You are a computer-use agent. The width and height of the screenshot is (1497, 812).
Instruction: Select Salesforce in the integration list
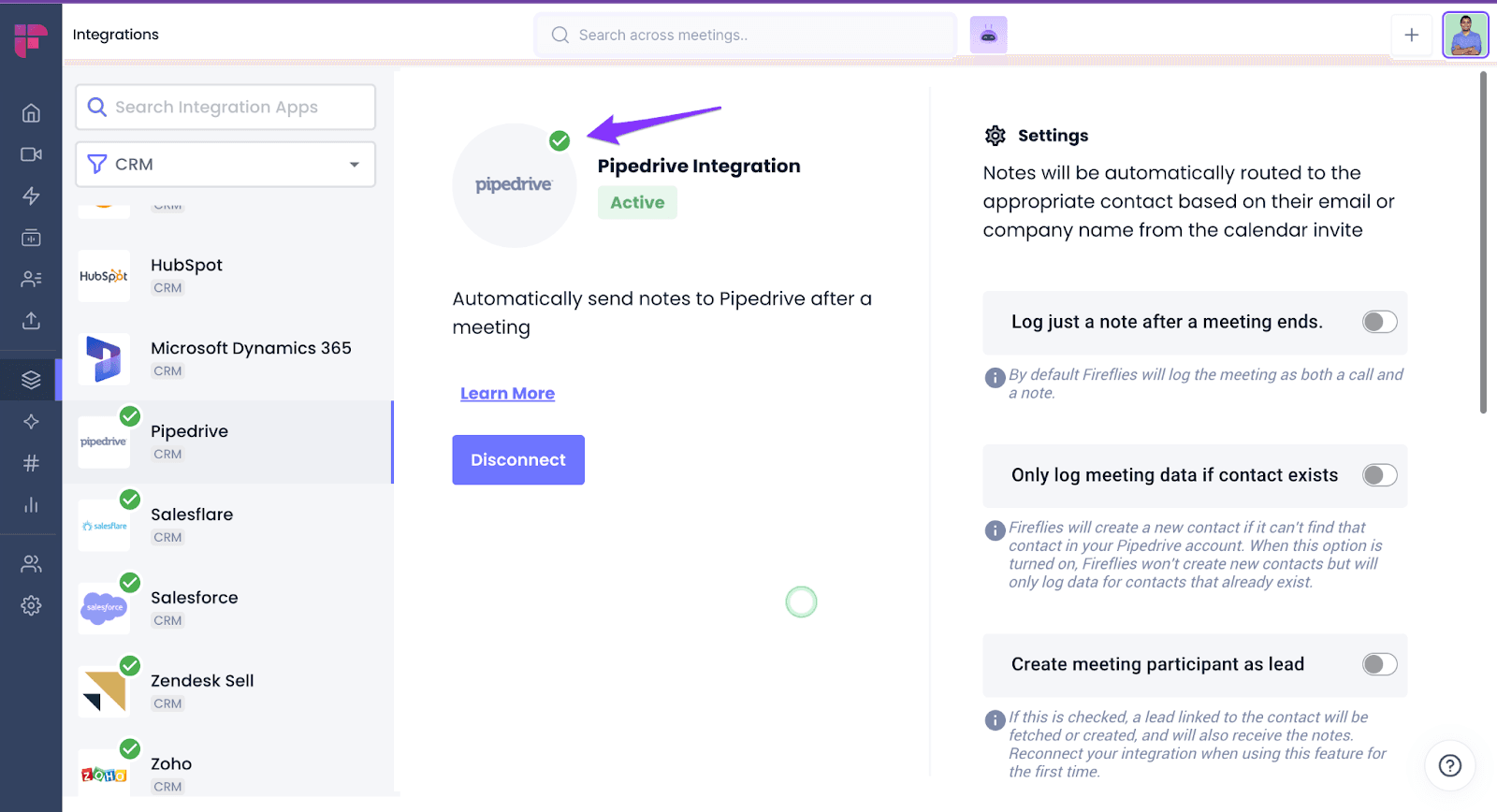pyautogui.click(x=227, y=608)
